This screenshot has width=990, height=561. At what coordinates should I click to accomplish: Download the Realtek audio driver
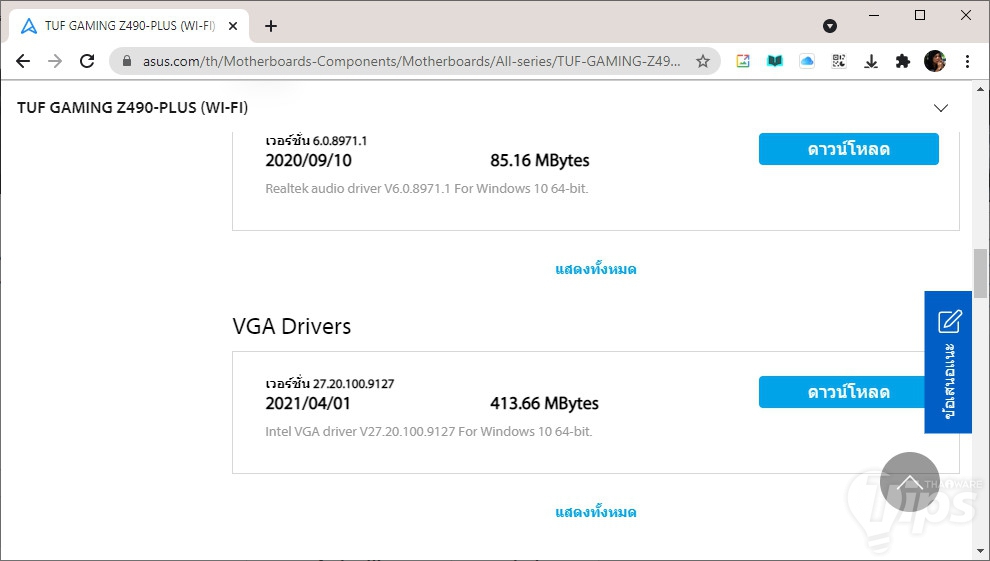tap(848, 149)
